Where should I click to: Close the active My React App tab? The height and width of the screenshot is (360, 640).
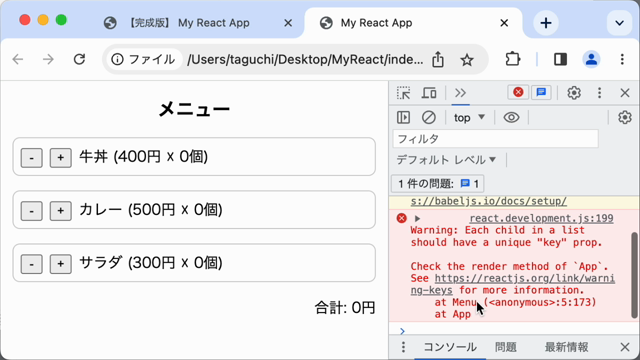click(504, 23)
